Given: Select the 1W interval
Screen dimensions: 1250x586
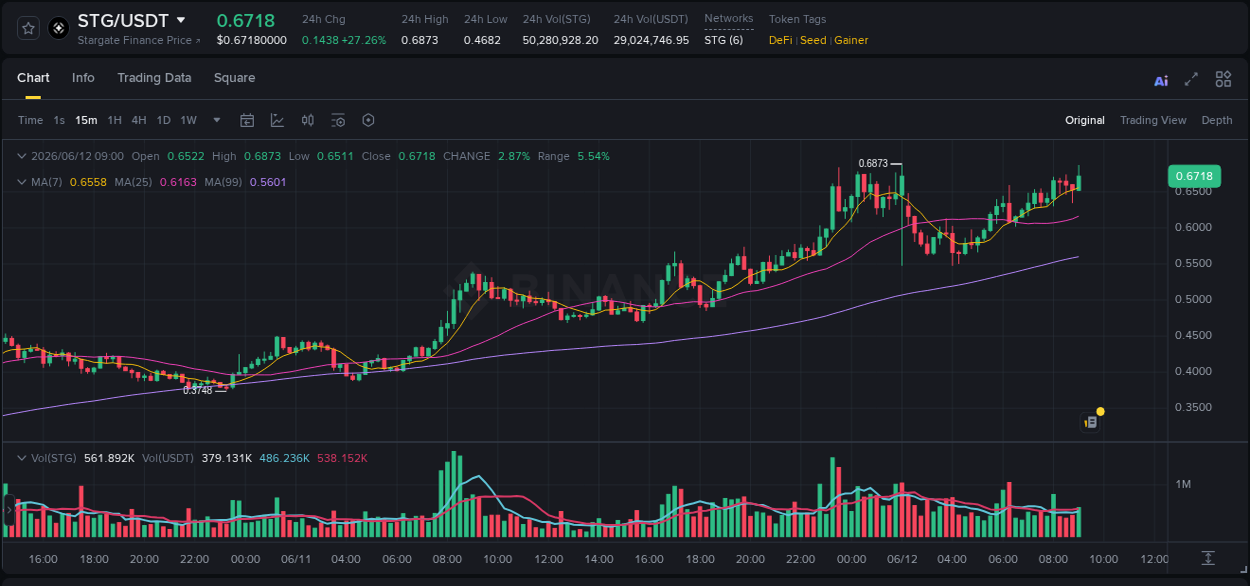Looking at the screenshot, I should (x=188, y=120).
